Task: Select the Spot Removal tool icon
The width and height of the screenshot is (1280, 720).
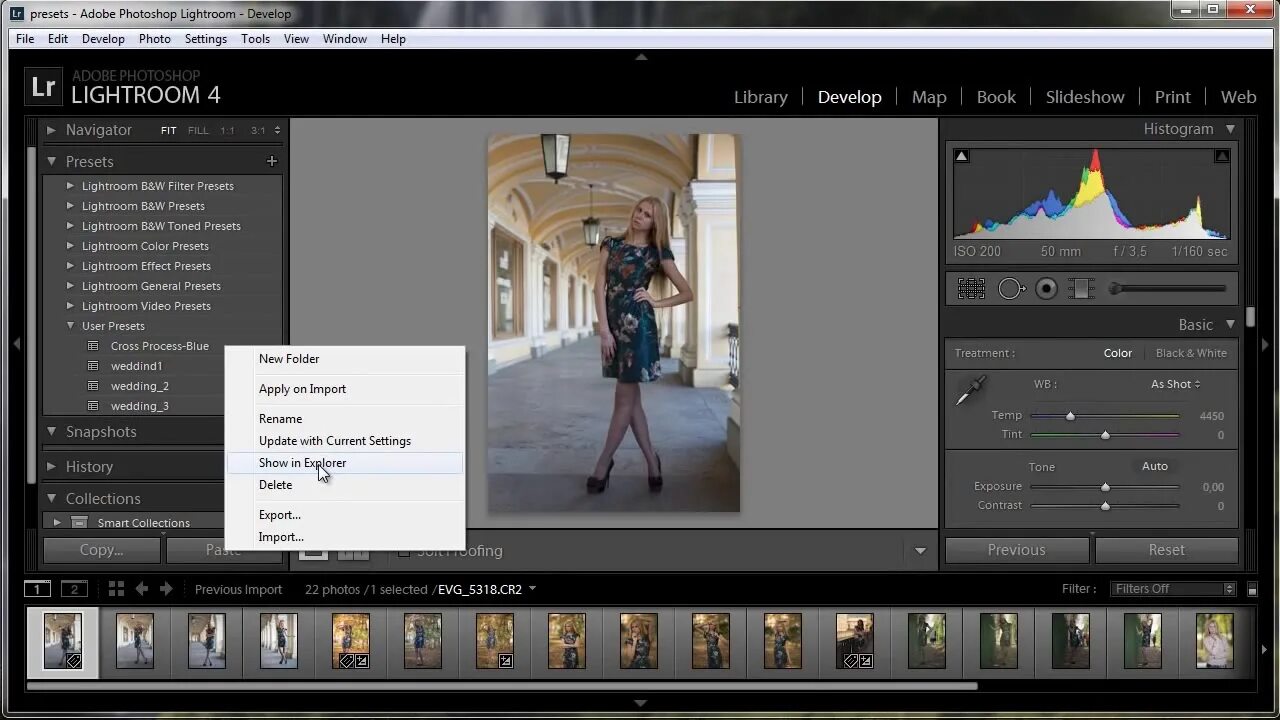Action: [1012, 289]
